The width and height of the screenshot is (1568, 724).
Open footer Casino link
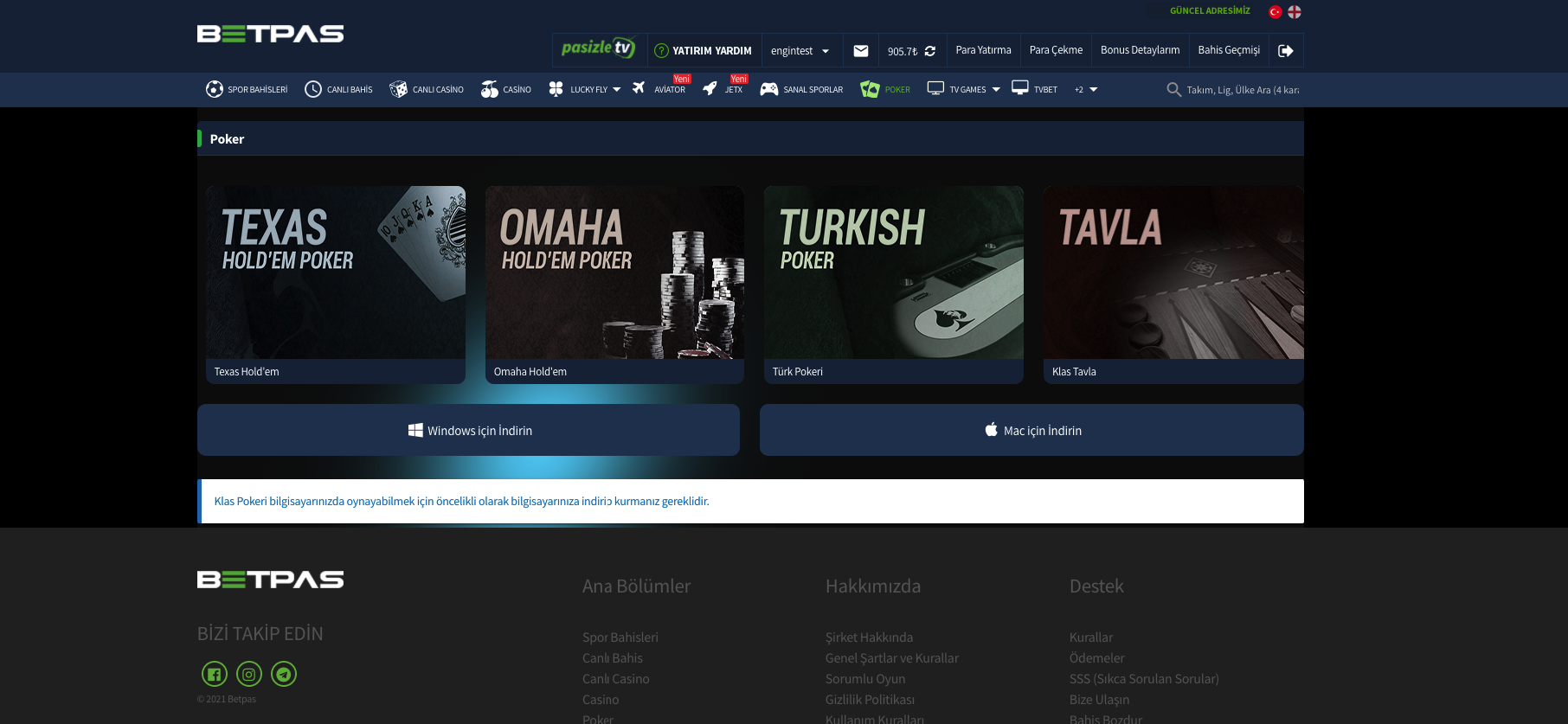tap(601, 700)
